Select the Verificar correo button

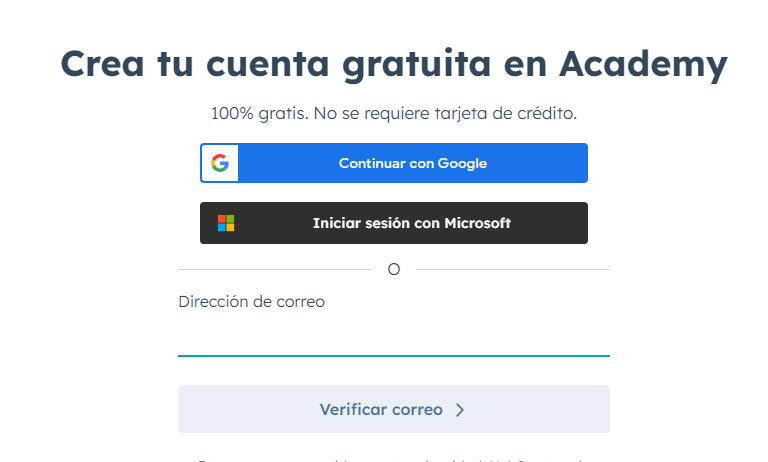click(394, 409)
